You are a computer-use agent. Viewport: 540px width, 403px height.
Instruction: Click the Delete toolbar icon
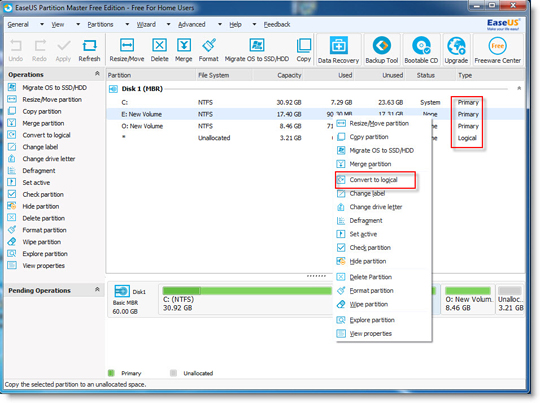coord(159,50)
